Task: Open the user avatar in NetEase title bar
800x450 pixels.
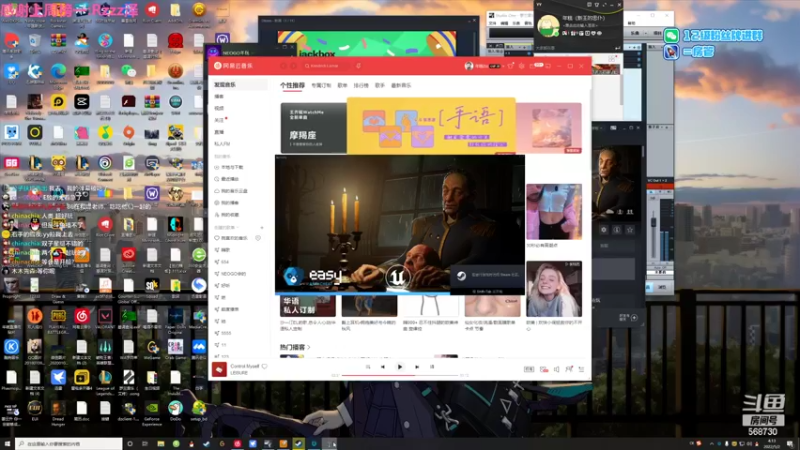Action: pyautogui.click(x=469, y=66)
